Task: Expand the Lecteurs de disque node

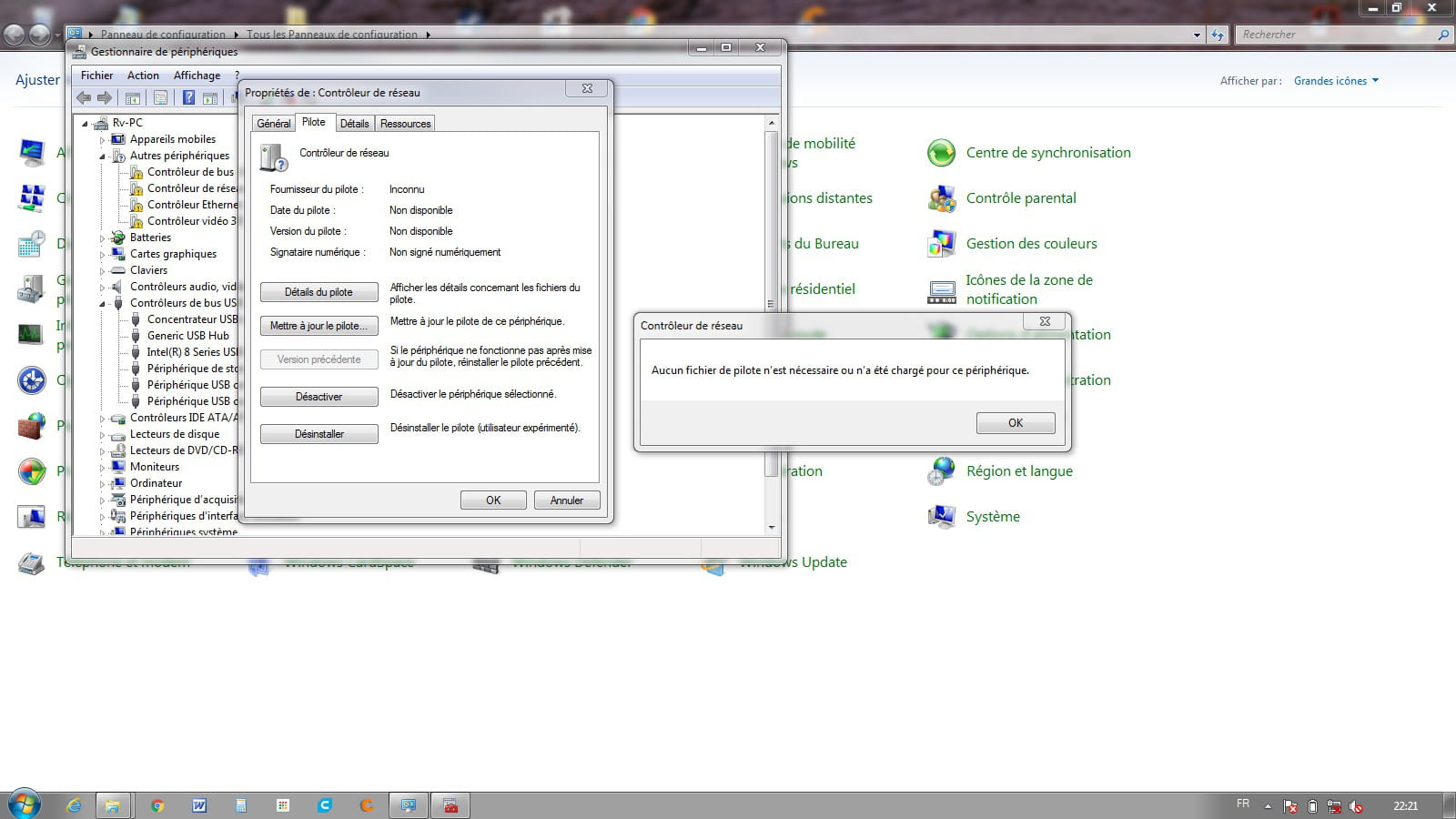Action: click(x=102, y=434)
